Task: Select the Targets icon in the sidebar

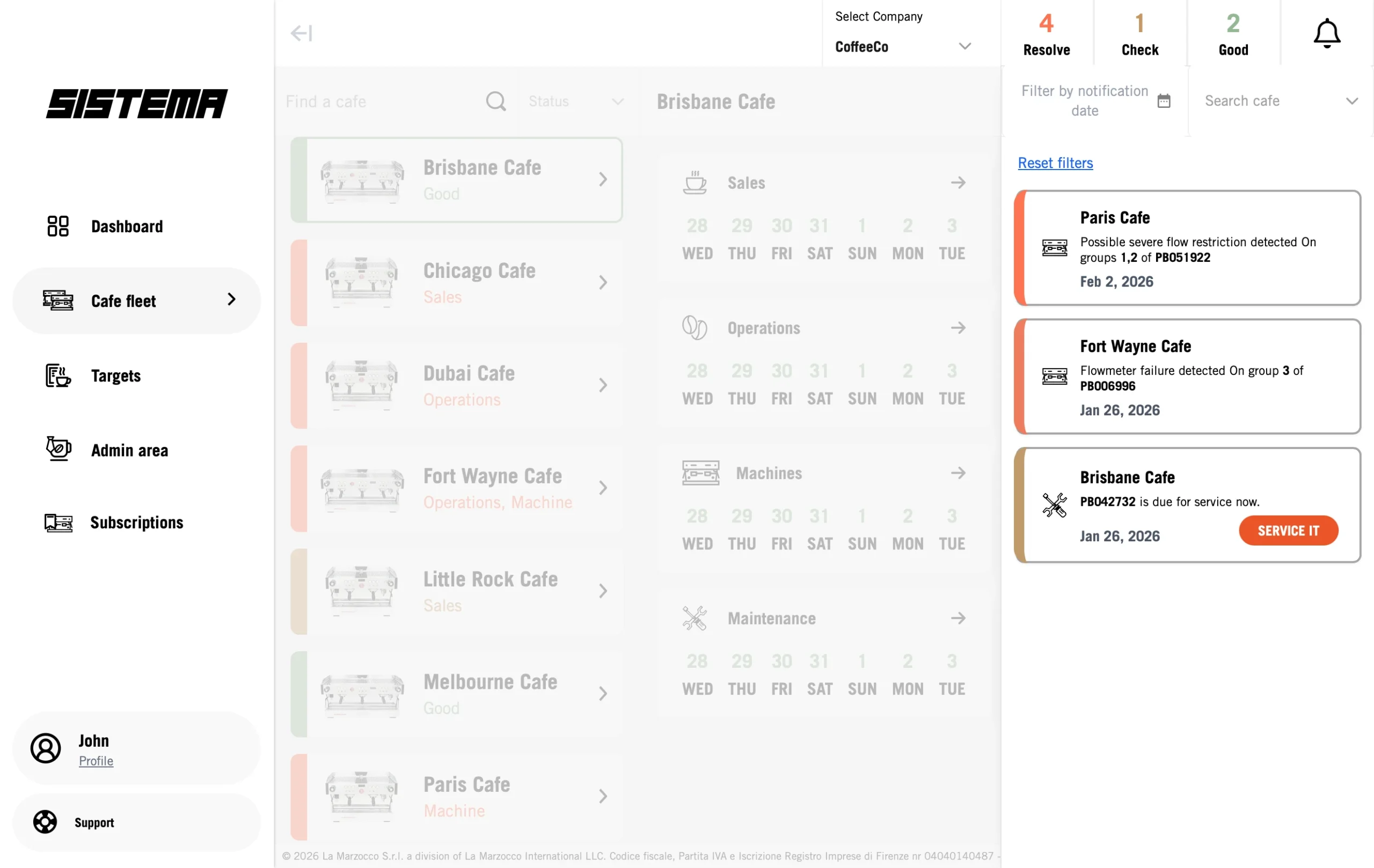Action: pos(57,376)
